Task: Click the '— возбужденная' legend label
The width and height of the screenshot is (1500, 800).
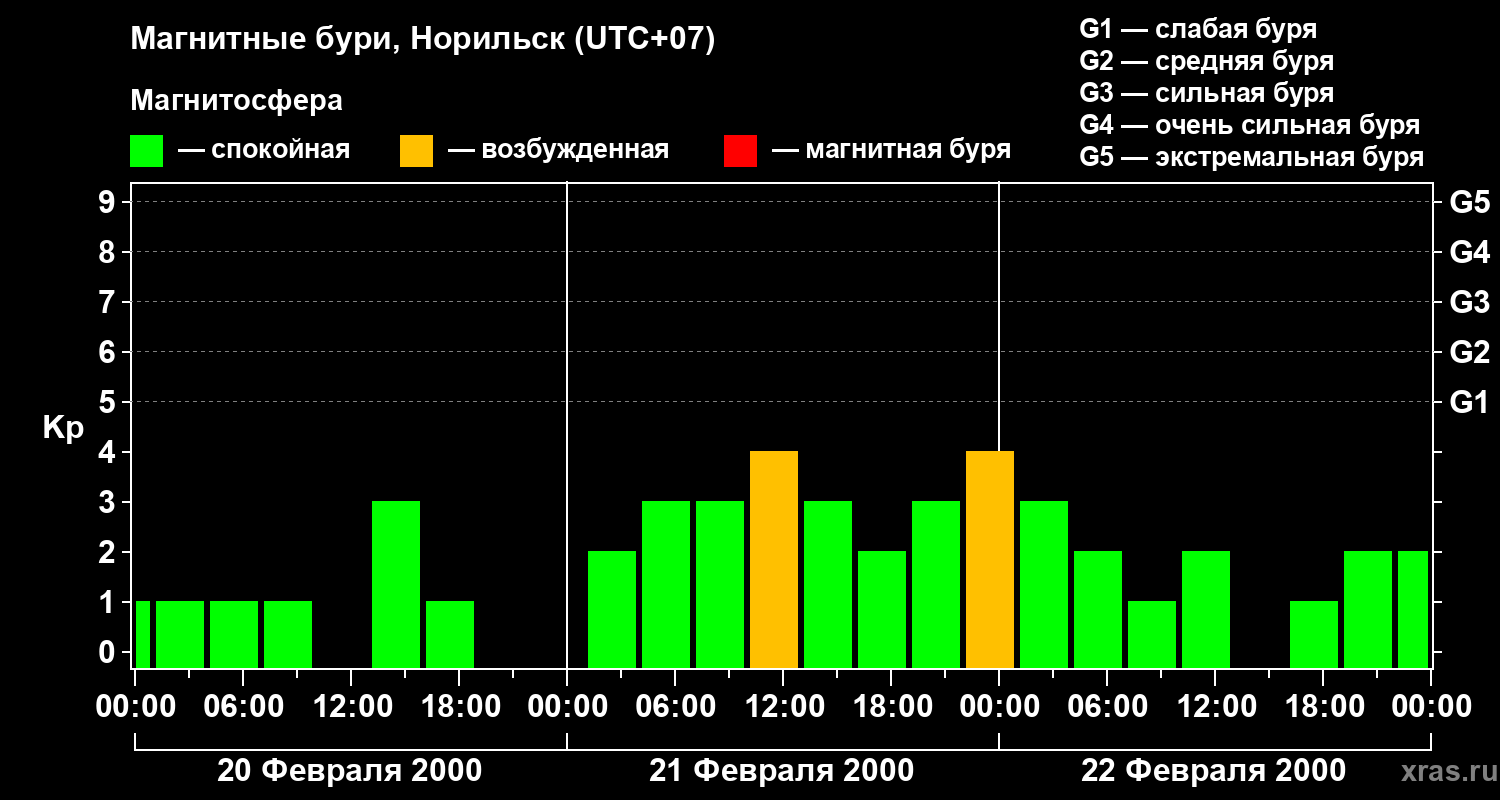Action: pos(558,150)
